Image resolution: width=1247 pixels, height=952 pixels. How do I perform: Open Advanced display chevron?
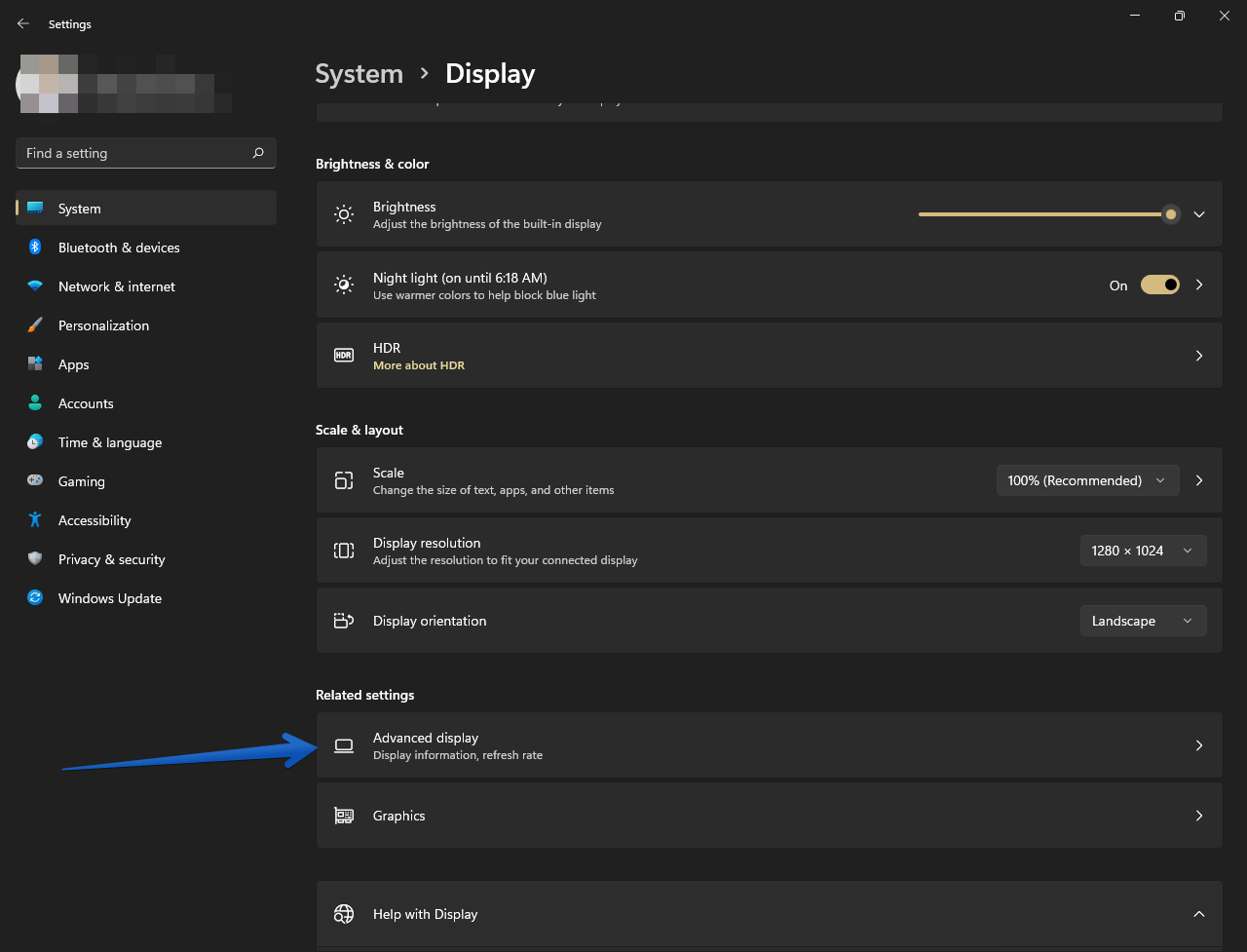(1199, 745)
